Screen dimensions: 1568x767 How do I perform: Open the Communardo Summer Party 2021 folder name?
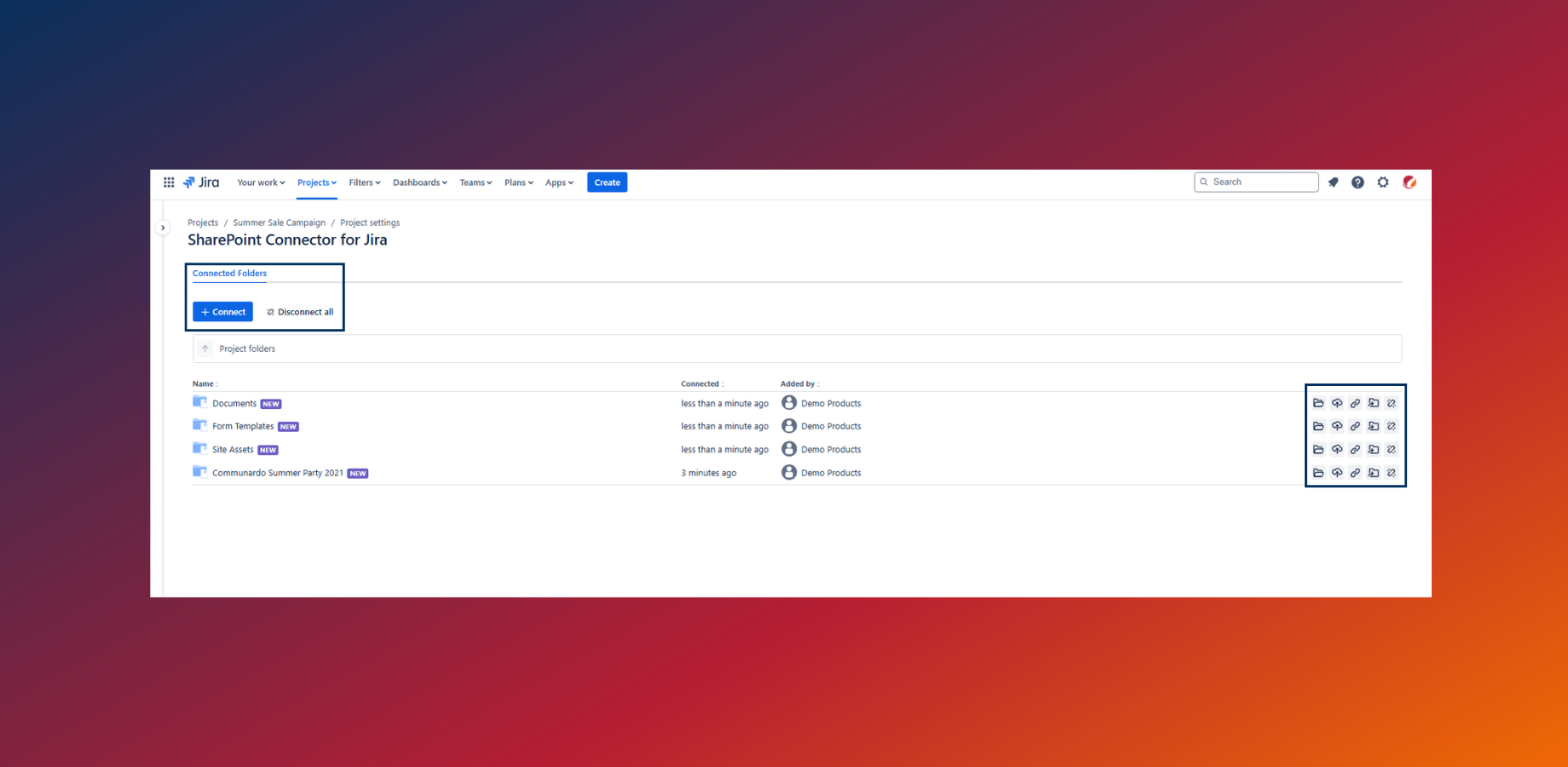tap(278, 472)
